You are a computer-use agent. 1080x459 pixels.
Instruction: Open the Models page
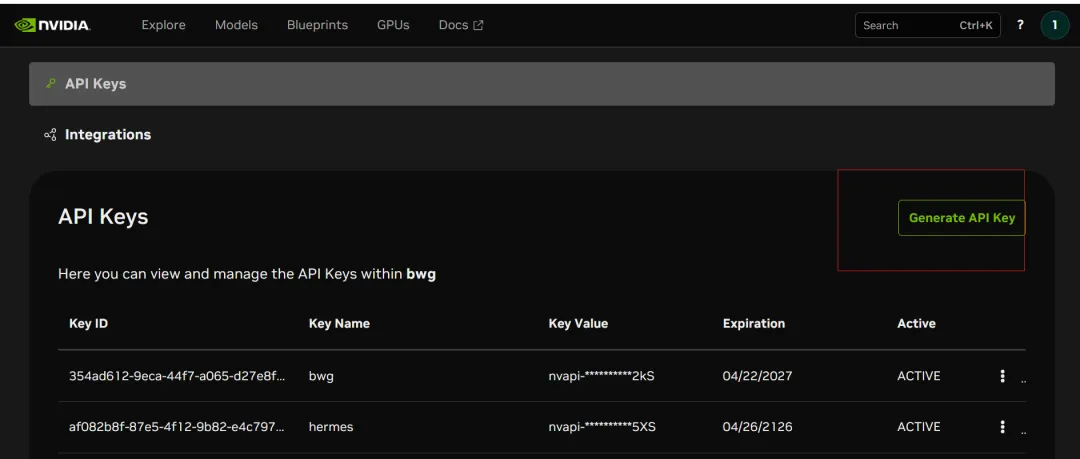(x=236, y=25)
